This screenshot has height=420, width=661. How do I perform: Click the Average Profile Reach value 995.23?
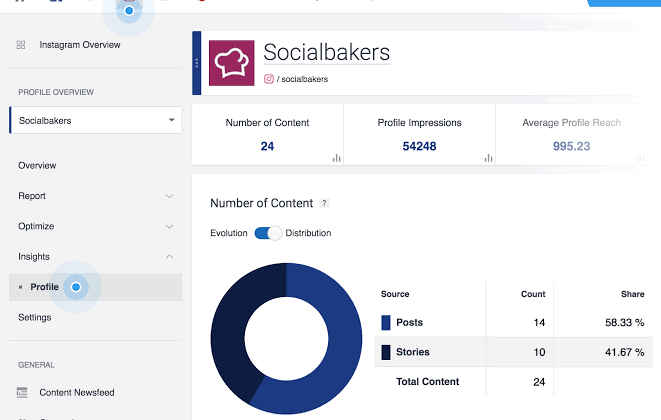pyautogui.click(x=572, y=146)
